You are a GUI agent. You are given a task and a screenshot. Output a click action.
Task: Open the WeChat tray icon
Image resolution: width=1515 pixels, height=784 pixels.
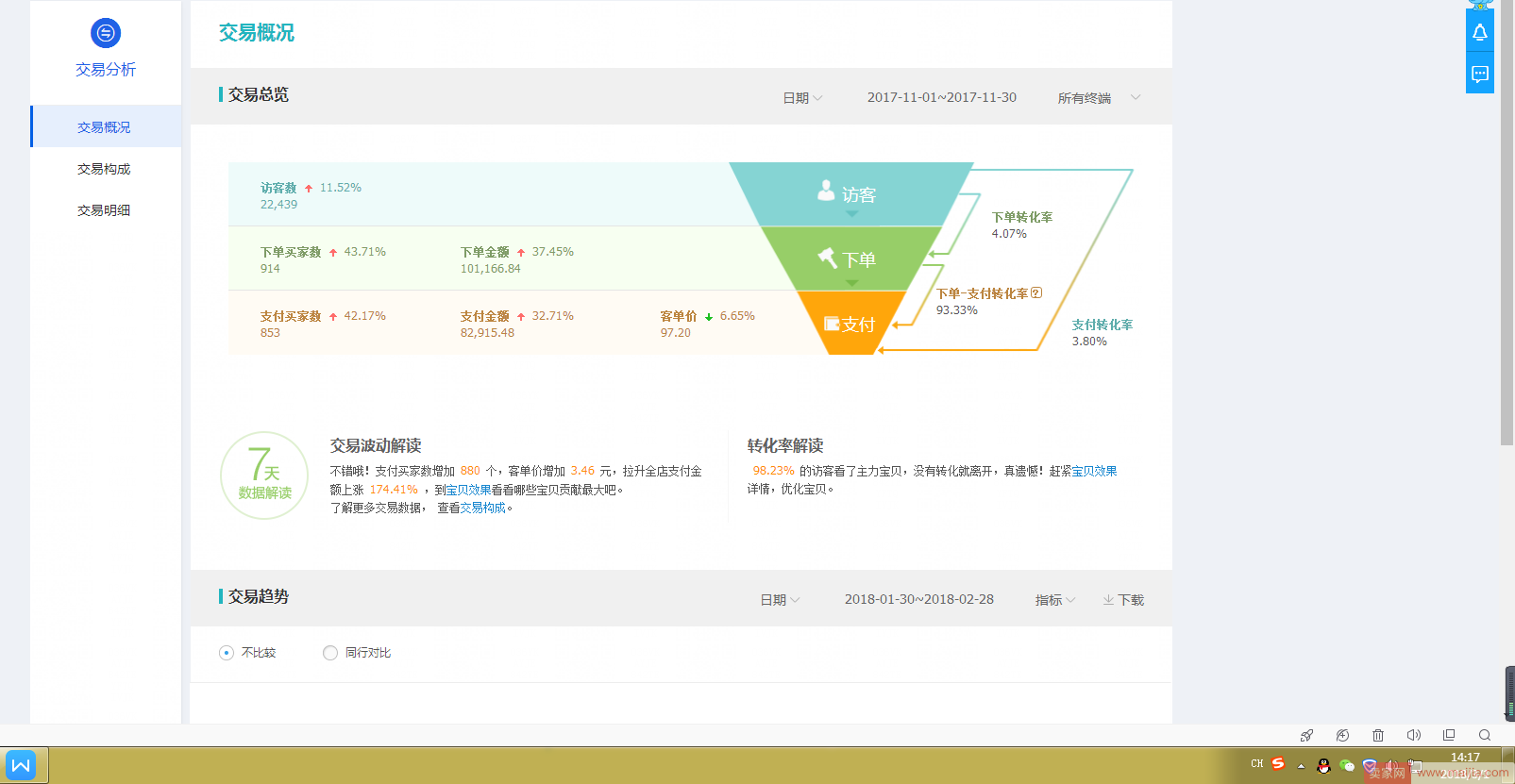pos(1347,765)
